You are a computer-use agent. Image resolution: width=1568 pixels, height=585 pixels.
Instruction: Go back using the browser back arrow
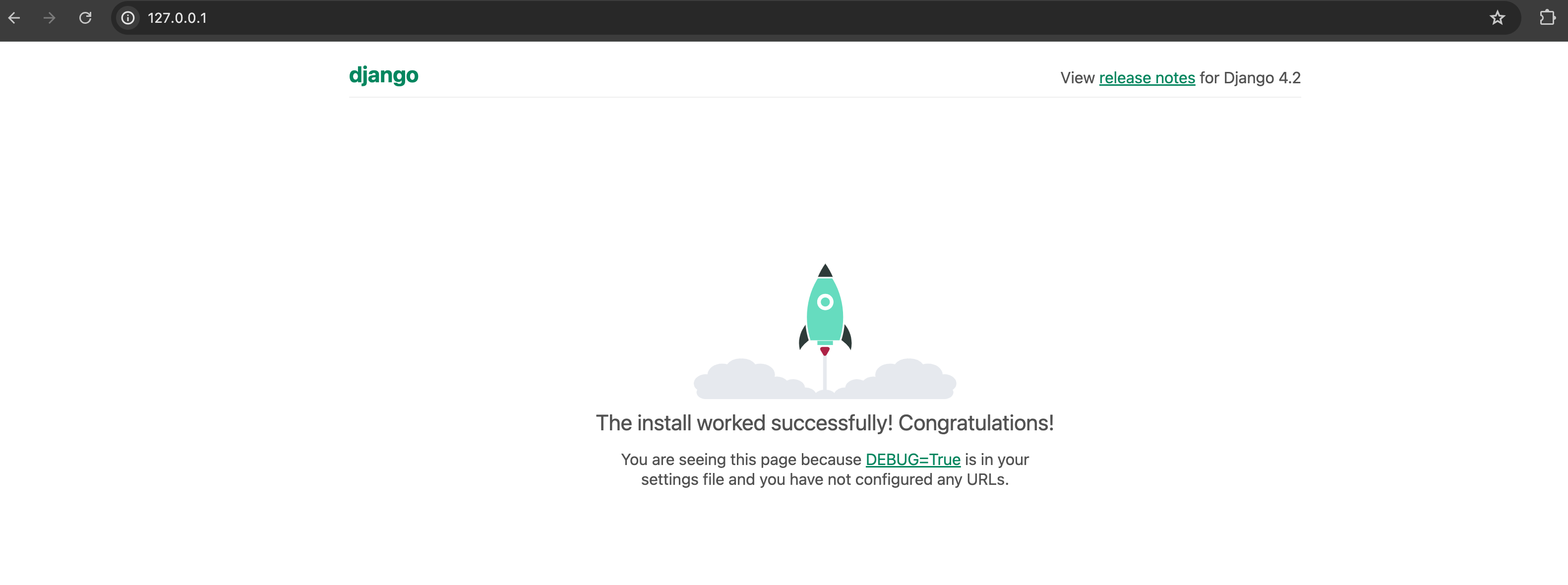14,18
